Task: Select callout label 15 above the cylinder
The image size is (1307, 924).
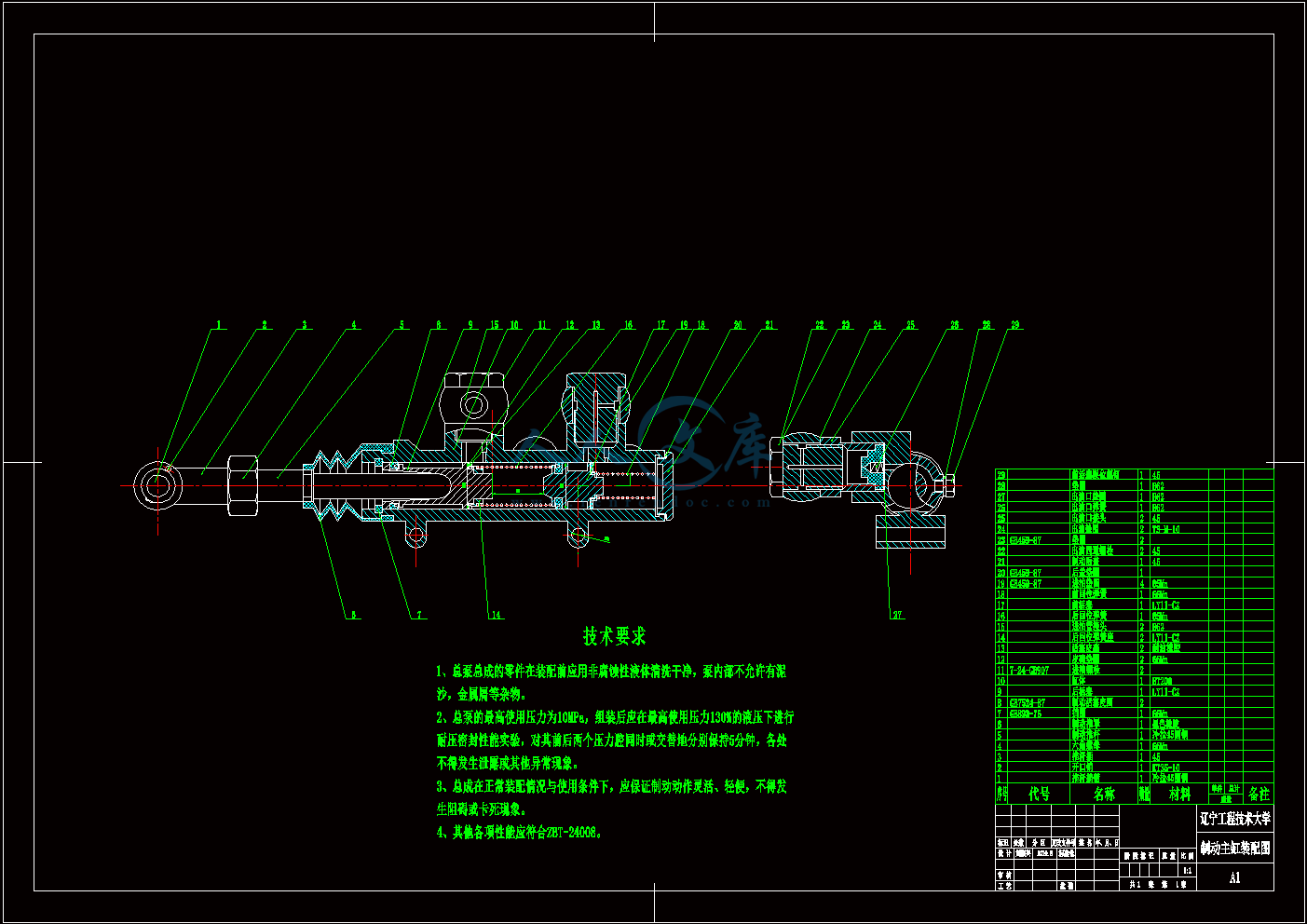Action: click(495, 325)
